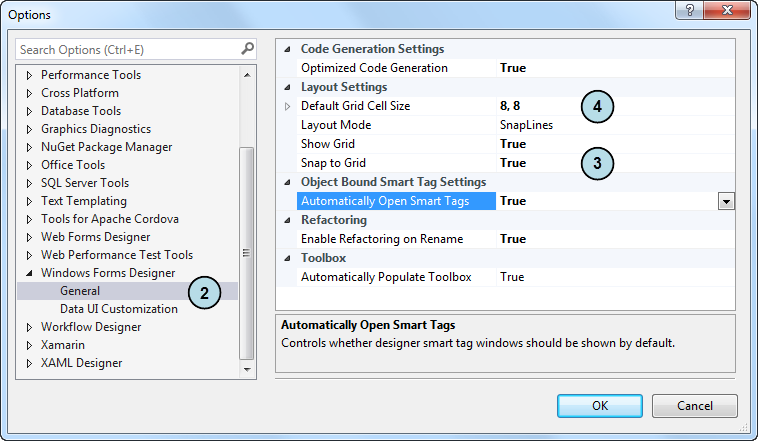Select the Layout Mode SnapLines value
Image resolution: width=758 pixels, height=441 pixels.
(526, 125)
